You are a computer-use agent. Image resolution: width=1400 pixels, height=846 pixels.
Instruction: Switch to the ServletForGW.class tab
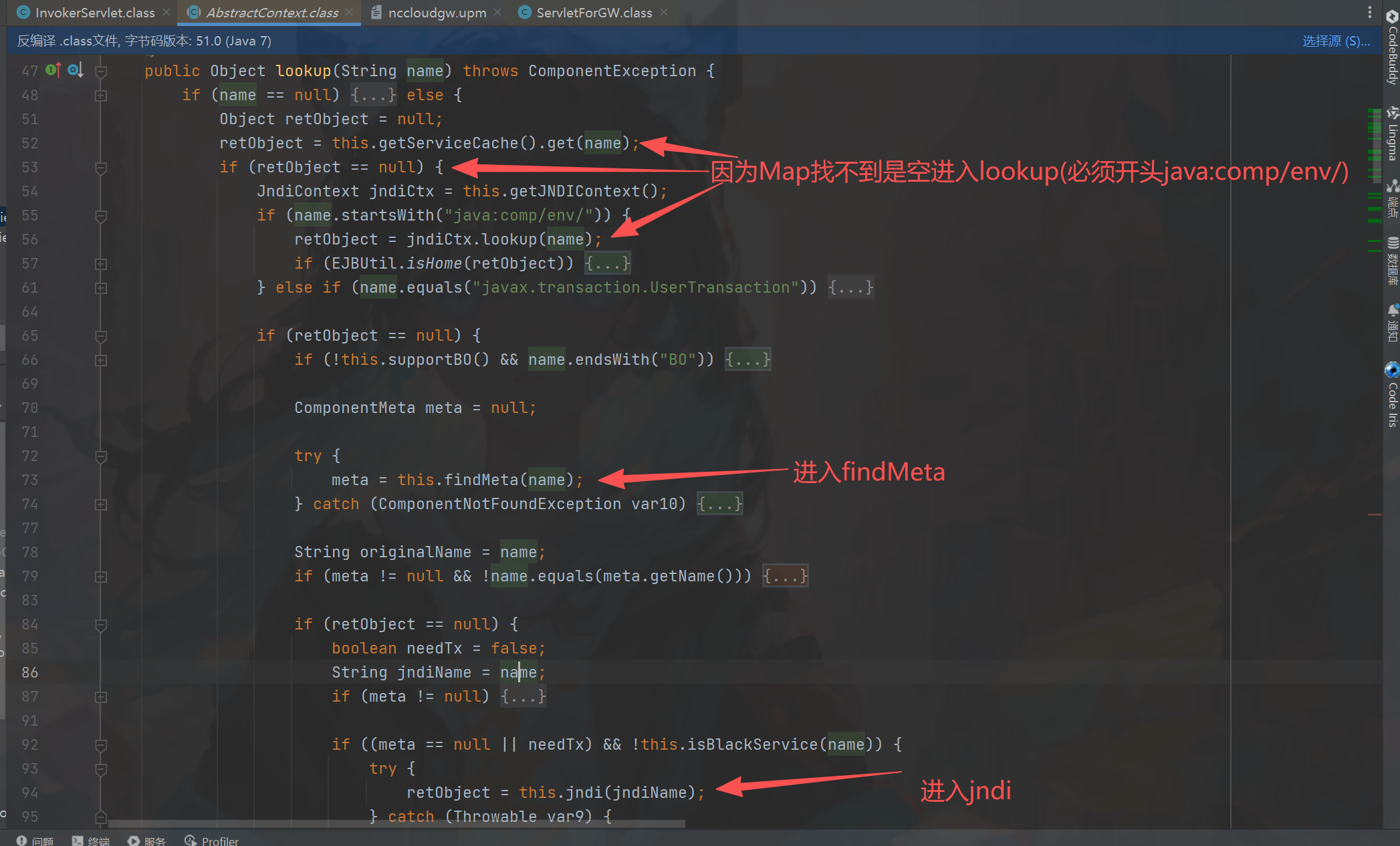tap(593, 13)
